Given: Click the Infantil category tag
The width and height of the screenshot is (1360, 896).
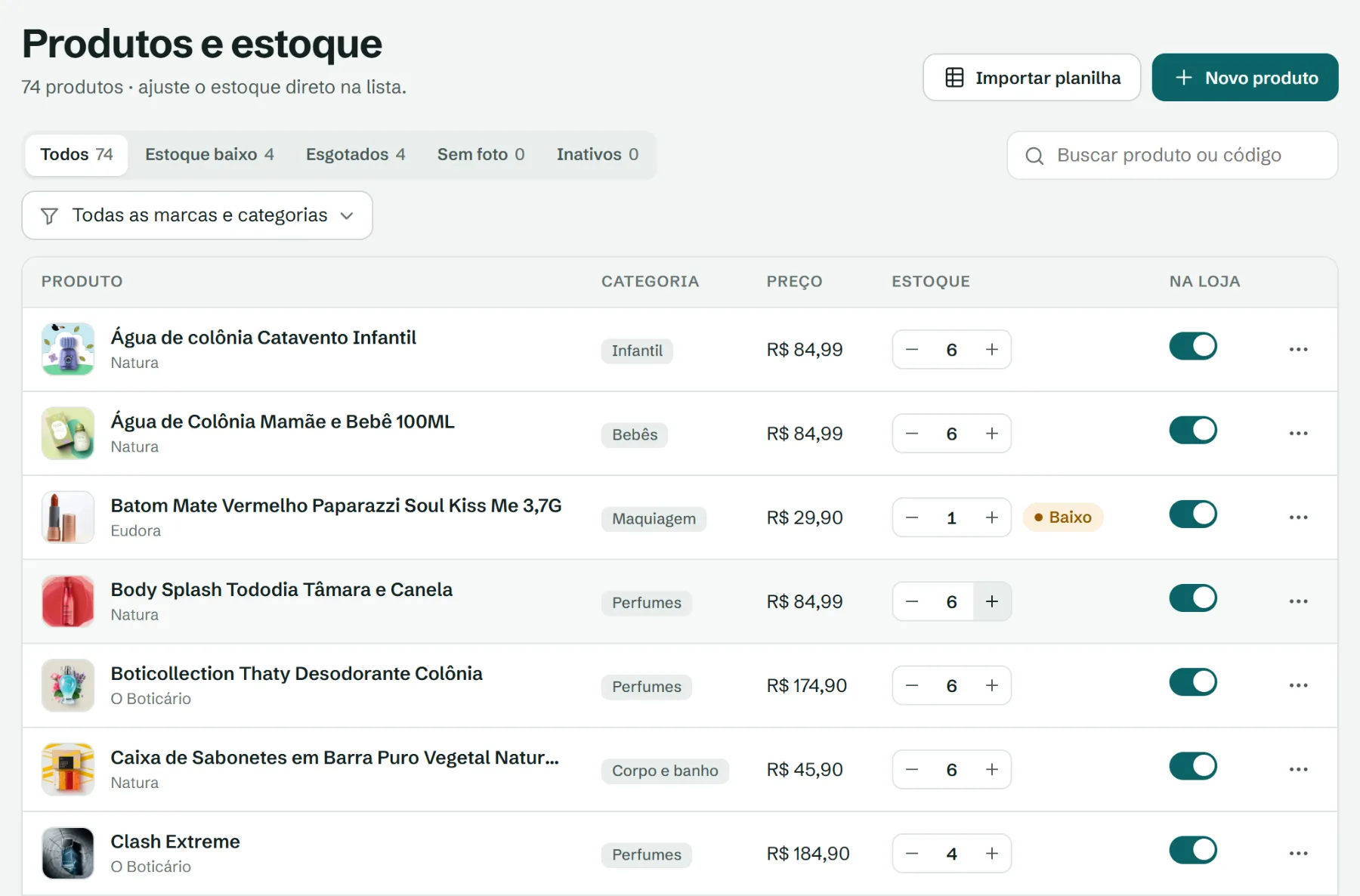Looking at the screenshot, I should point(637,351).
